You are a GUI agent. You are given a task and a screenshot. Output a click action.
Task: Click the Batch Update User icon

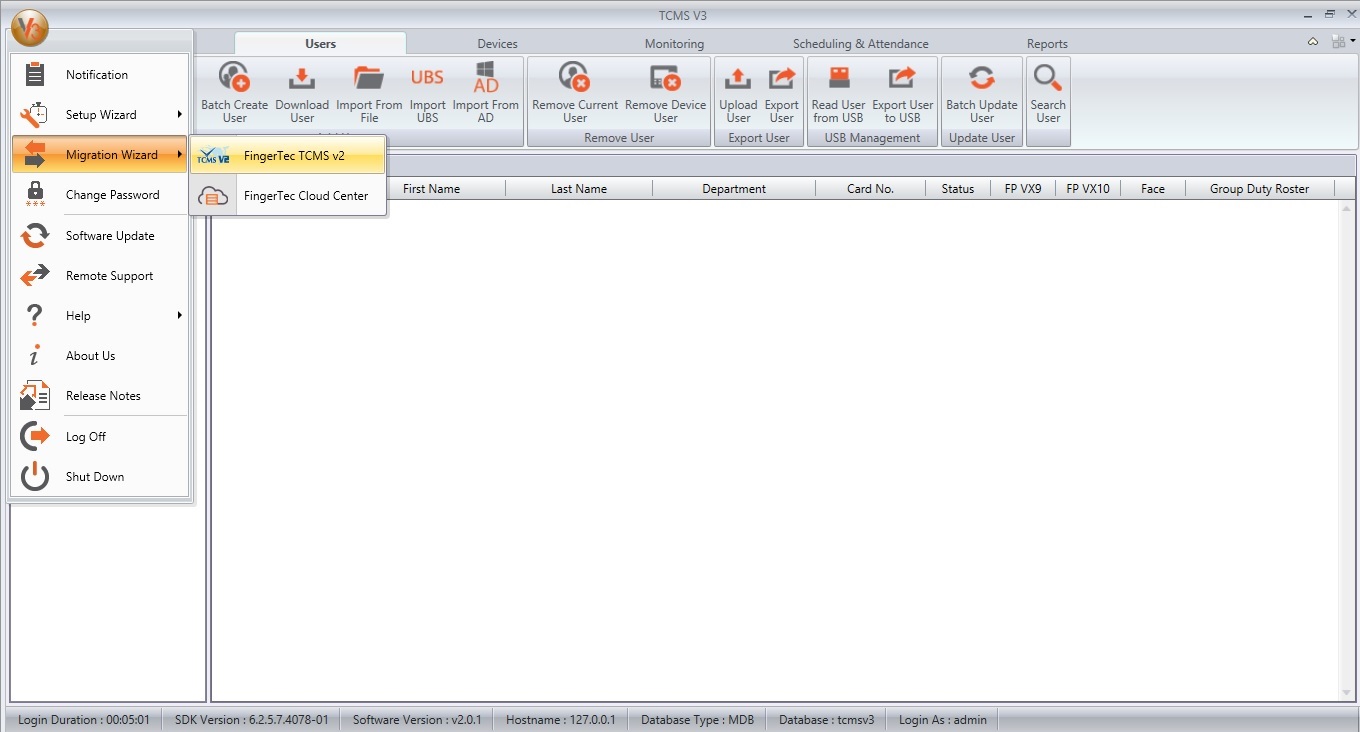pos(982,78)
